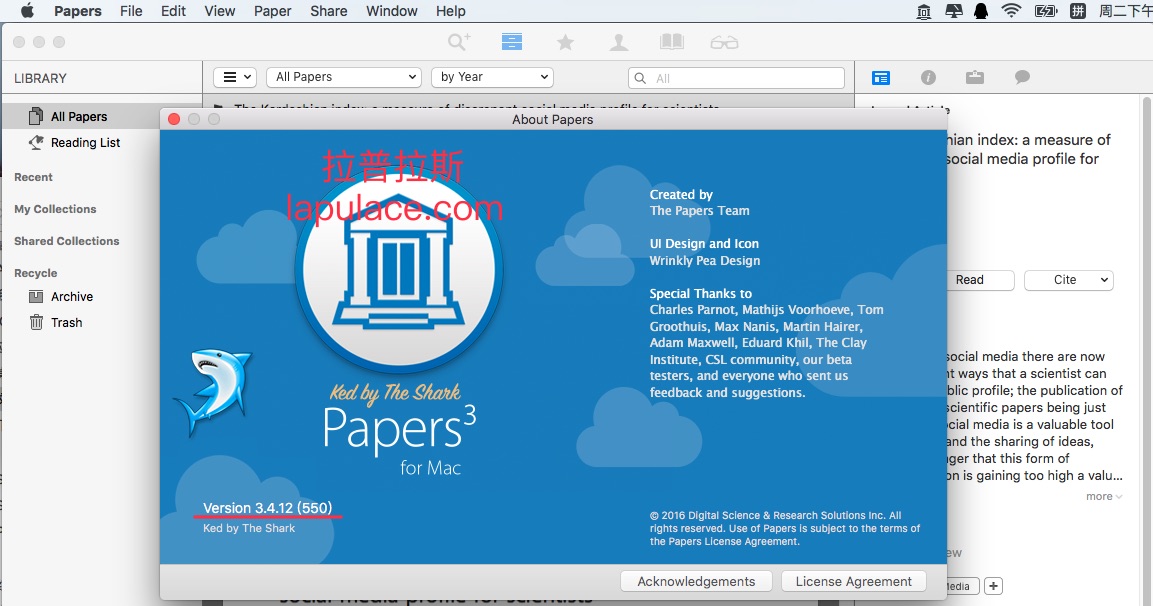Open the Paper menu
The image size is (1153, 606).
[273, 11]
